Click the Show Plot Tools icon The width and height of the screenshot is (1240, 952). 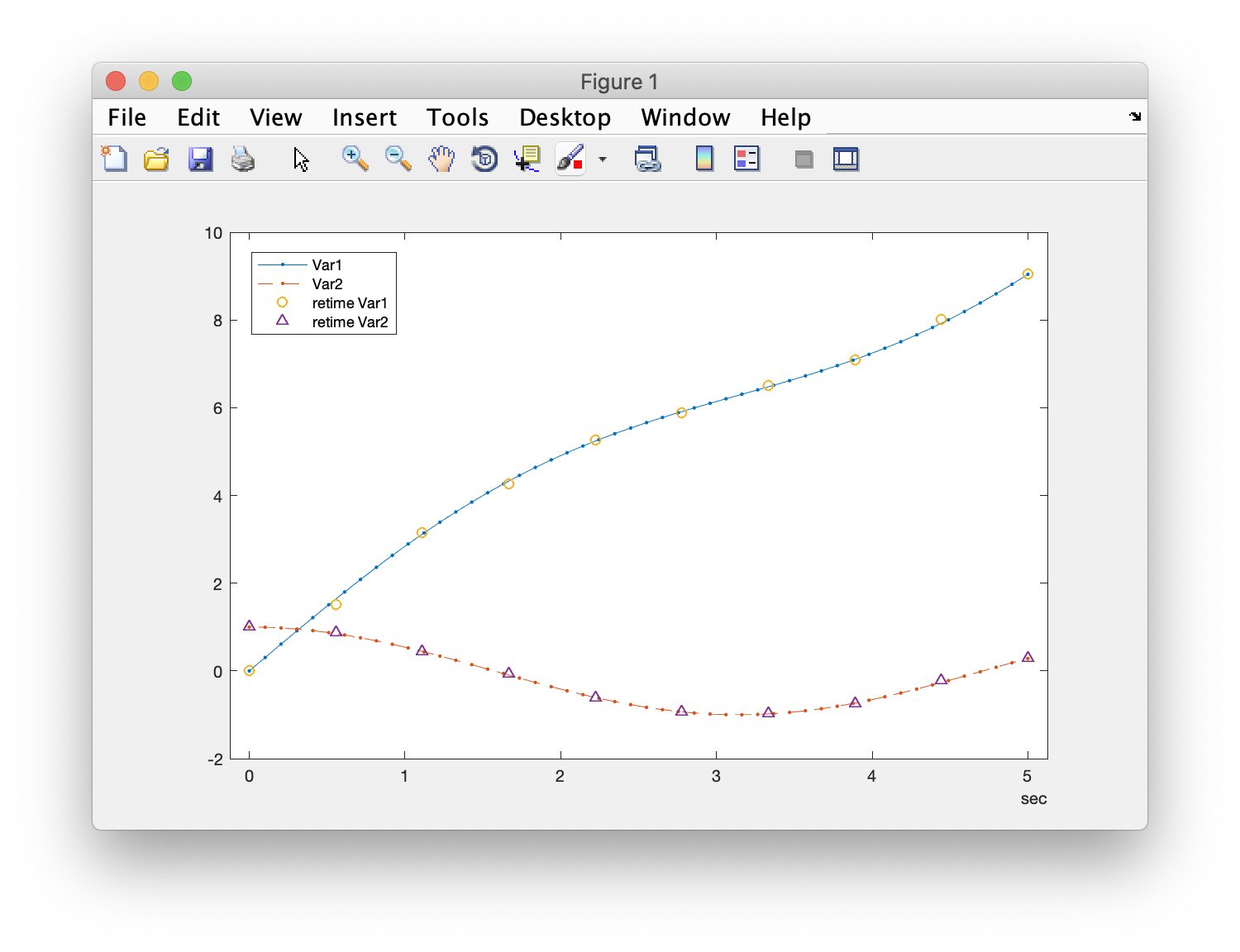846,159
